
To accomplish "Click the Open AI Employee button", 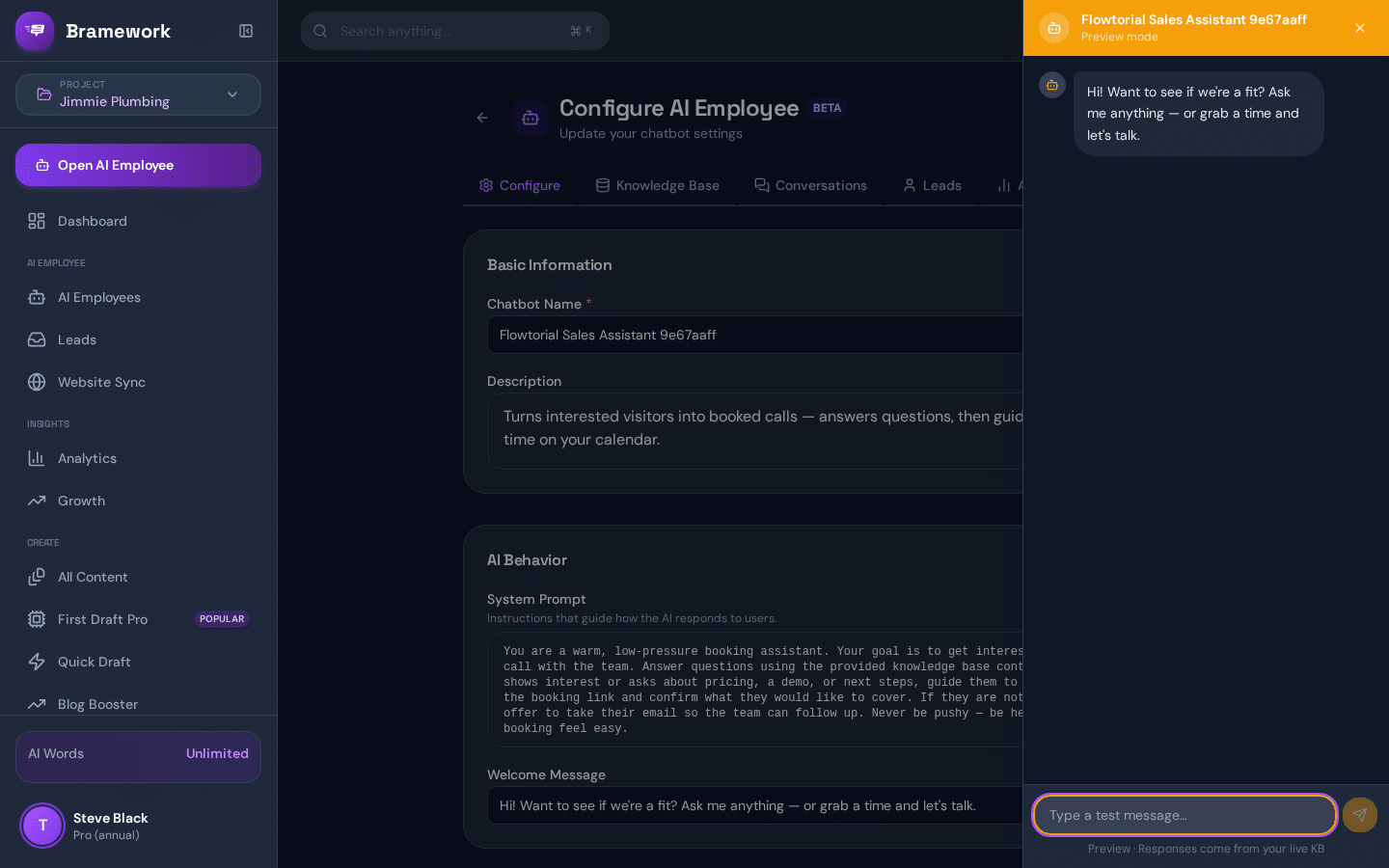I will 138,165.
